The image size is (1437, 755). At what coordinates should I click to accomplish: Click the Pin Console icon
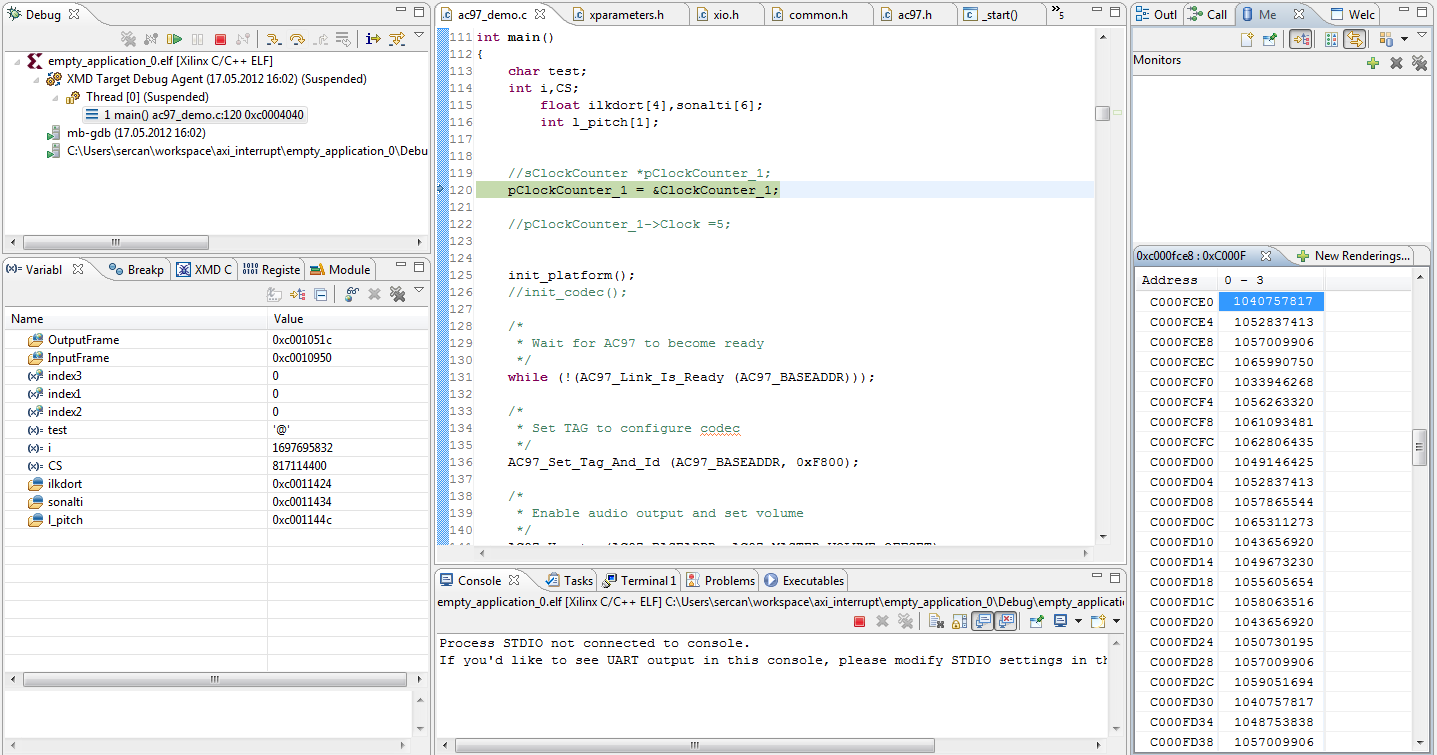pos(1037,621)
